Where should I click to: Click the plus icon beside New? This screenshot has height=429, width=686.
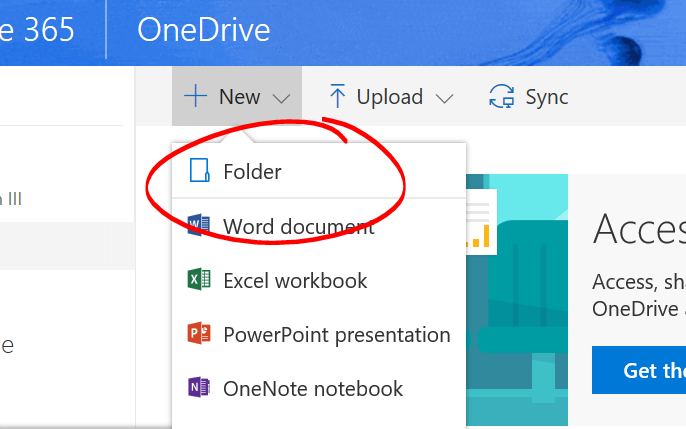(x=196, y=97)
